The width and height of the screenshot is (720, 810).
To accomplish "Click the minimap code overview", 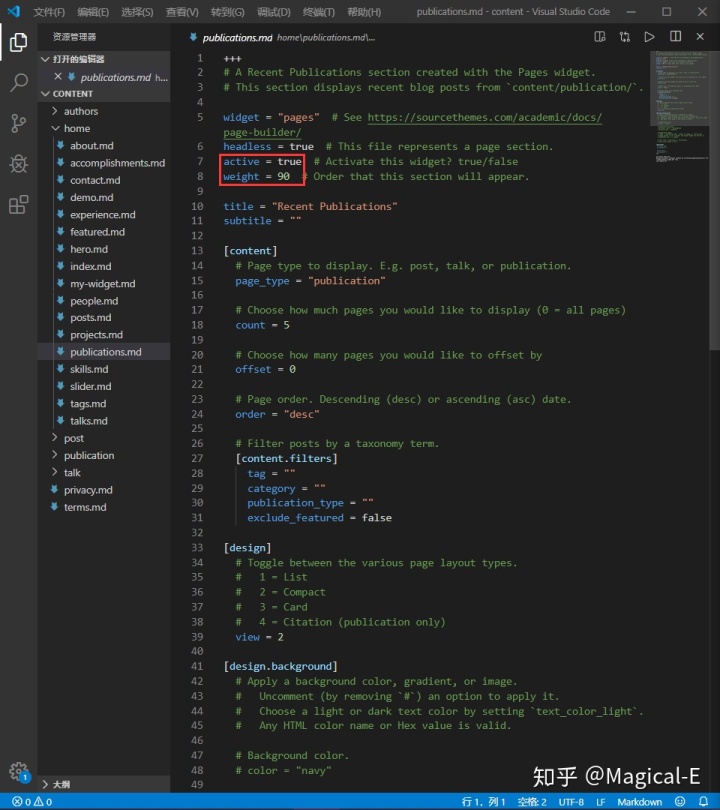I will [x=679, y=106].
